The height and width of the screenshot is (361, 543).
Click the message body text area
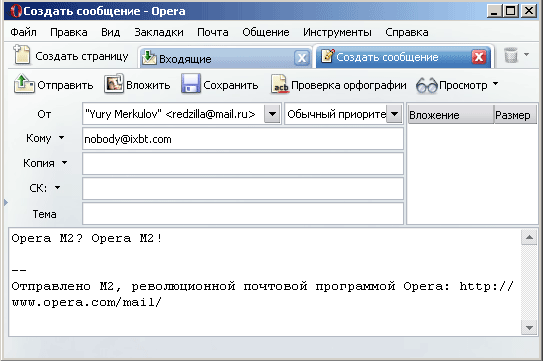point(265,282)
